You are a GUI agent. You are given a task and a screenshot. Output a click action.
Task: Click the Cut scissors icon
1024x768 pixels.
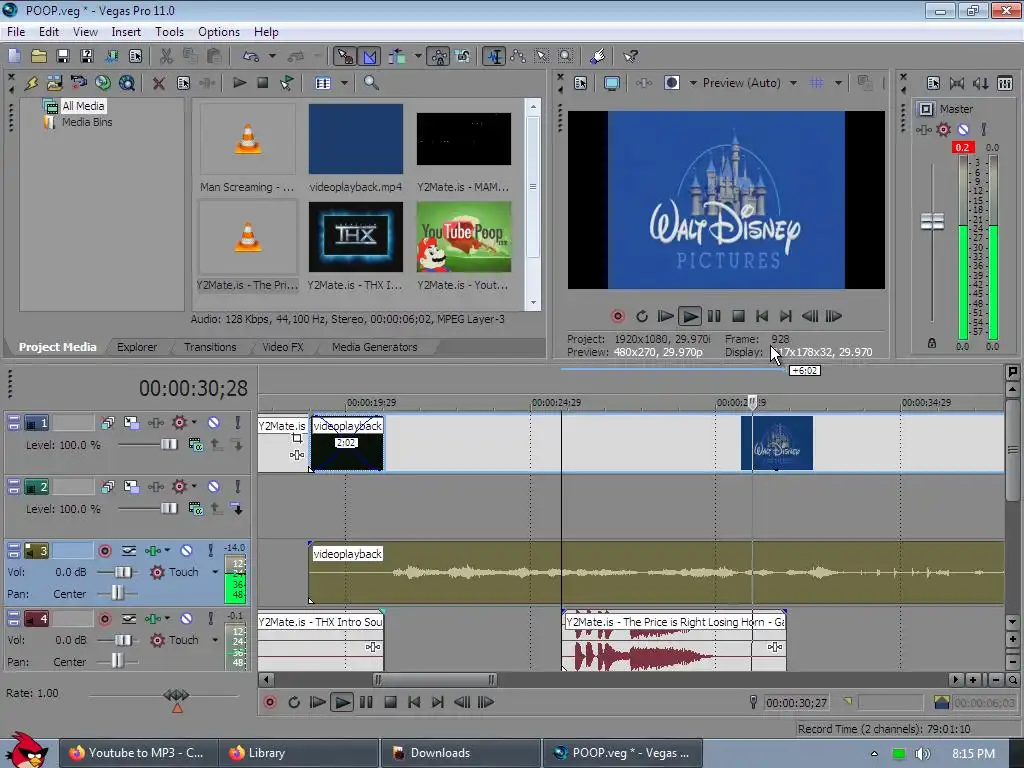tap(166, 56)
